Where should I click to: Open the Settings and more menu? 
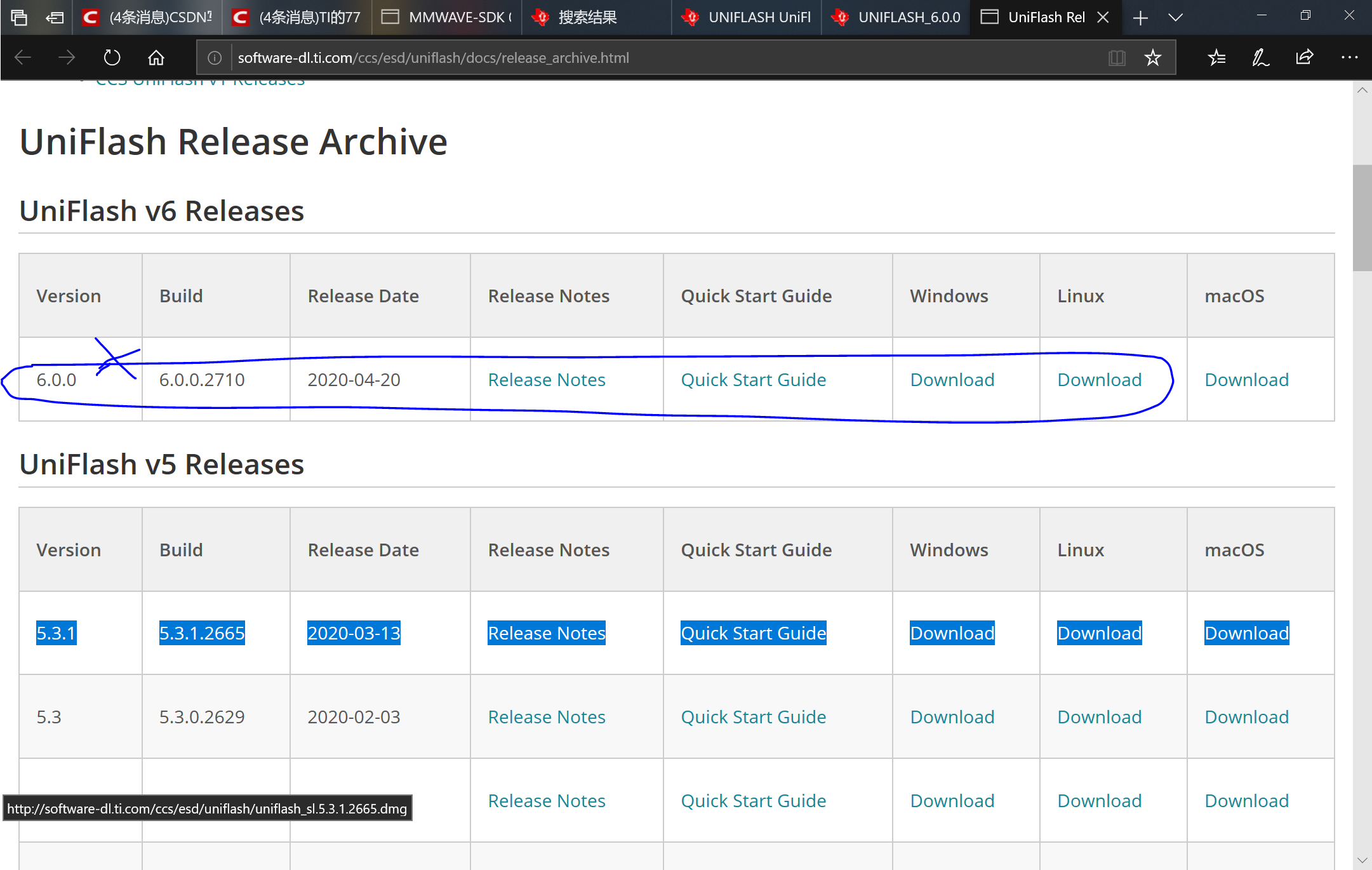pyautogui.click(x=1349, y=58)
